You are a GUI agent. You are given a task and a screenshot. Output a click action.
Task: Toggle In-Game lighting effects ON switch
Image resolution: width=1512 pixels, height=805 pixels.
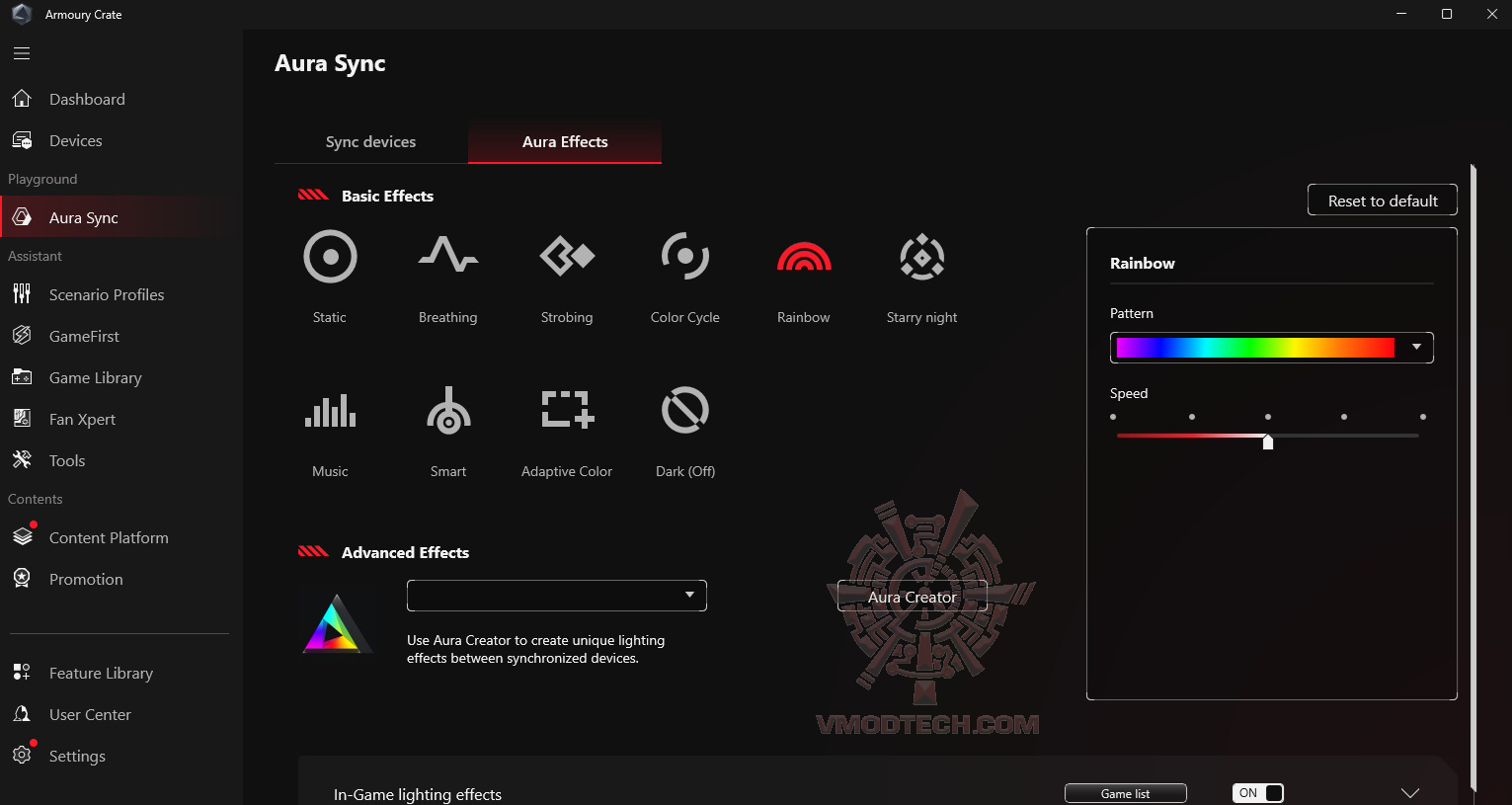pos(1258,793)
